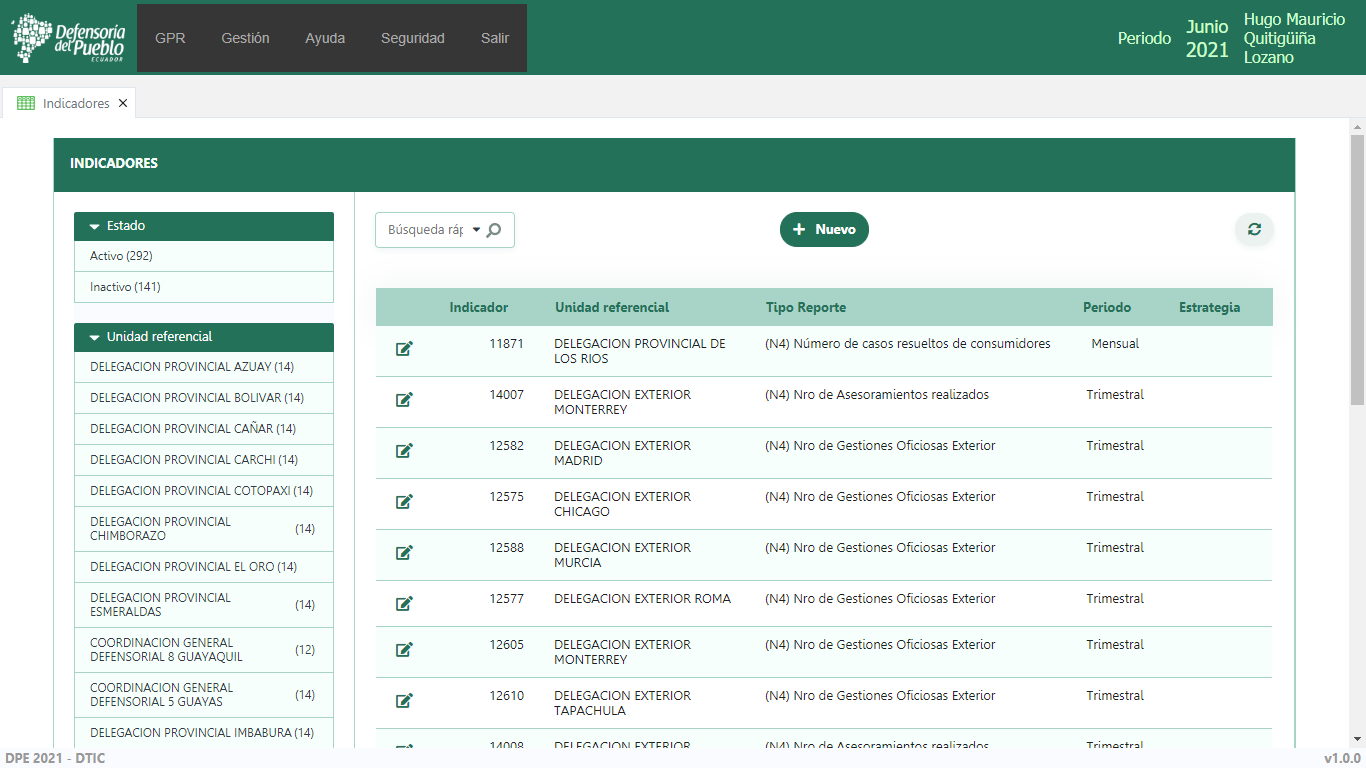Select cell 'DELEGACION EXTERIOR ROMA'
Screen dimensions: 1366x768
pyautogui.click(x=642, y=599)
